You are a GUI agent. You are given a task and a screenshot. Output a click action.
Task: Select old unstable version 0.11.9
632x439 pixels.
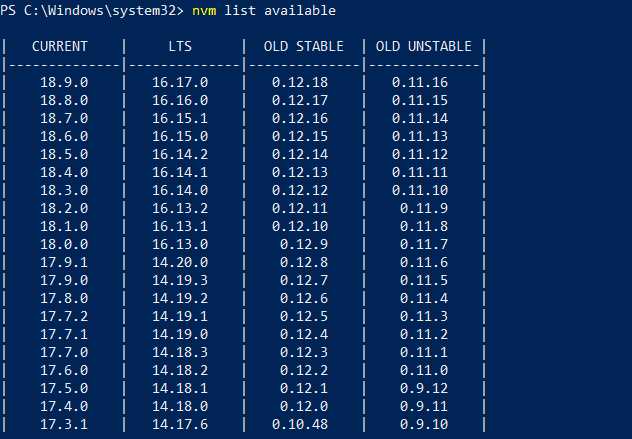click(424, 208)
